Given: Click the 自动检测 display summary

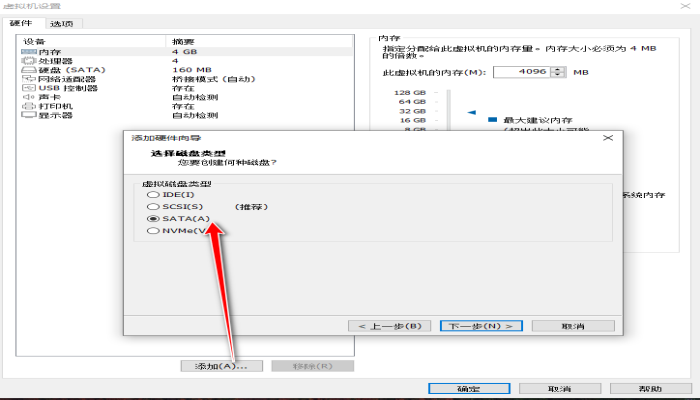Looking at the screenshot, I should (195, 115).
